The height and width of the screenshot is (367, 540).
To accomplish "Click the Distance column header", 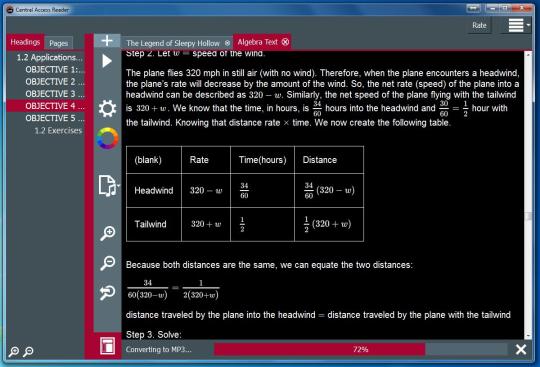I will (x=329, y=160).
